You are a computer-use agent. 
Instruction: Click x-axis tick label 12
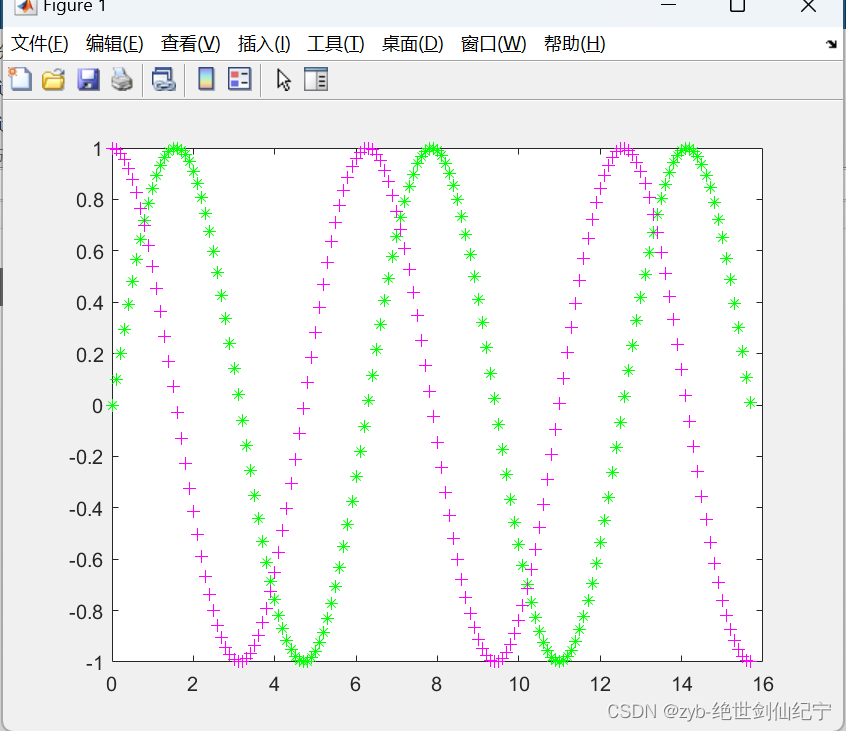tap(600, 684)
